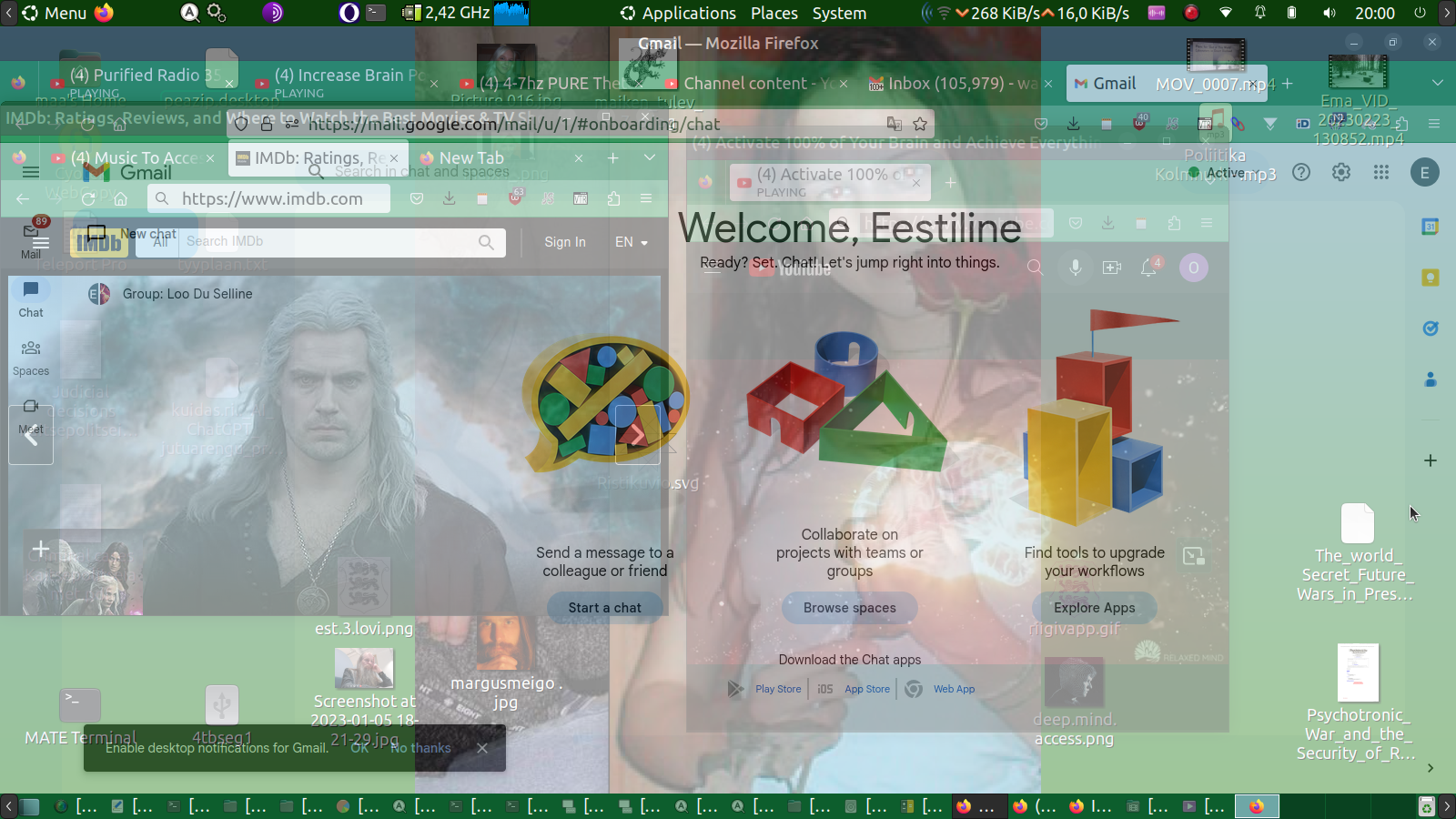Open the Gmail support help icon
The image size is (1456, 819).
1301,172
